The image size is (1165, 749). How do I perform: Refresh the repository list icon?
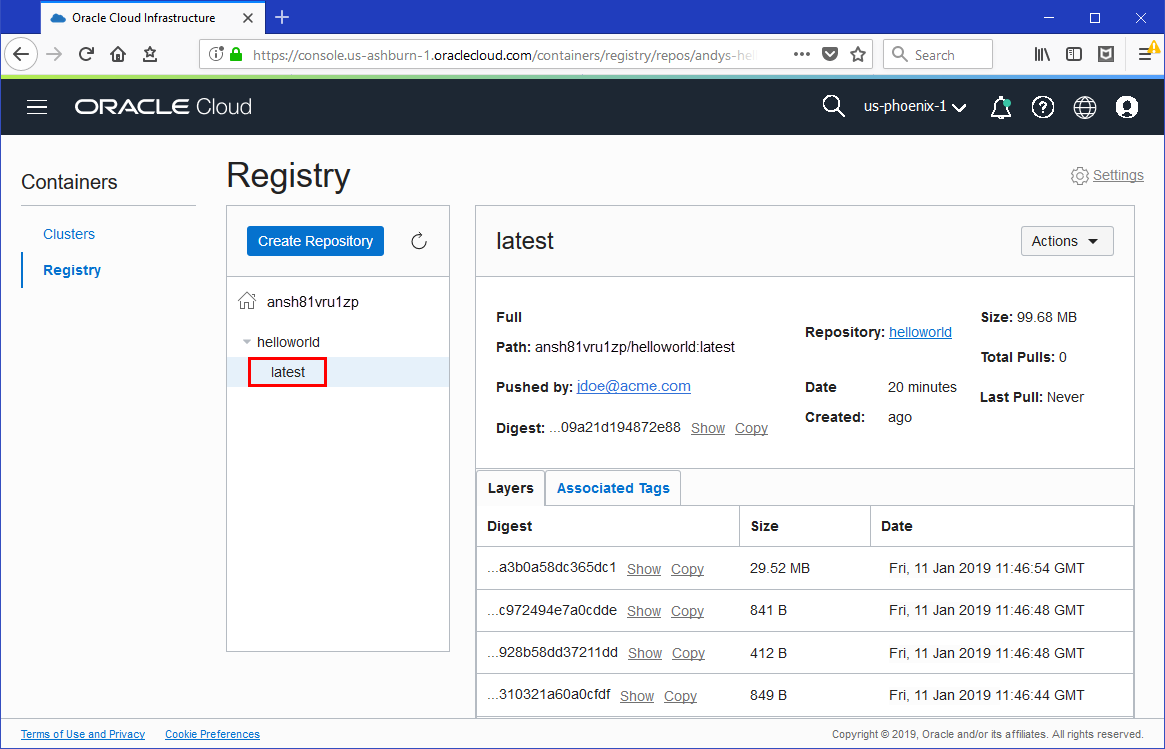419,241
